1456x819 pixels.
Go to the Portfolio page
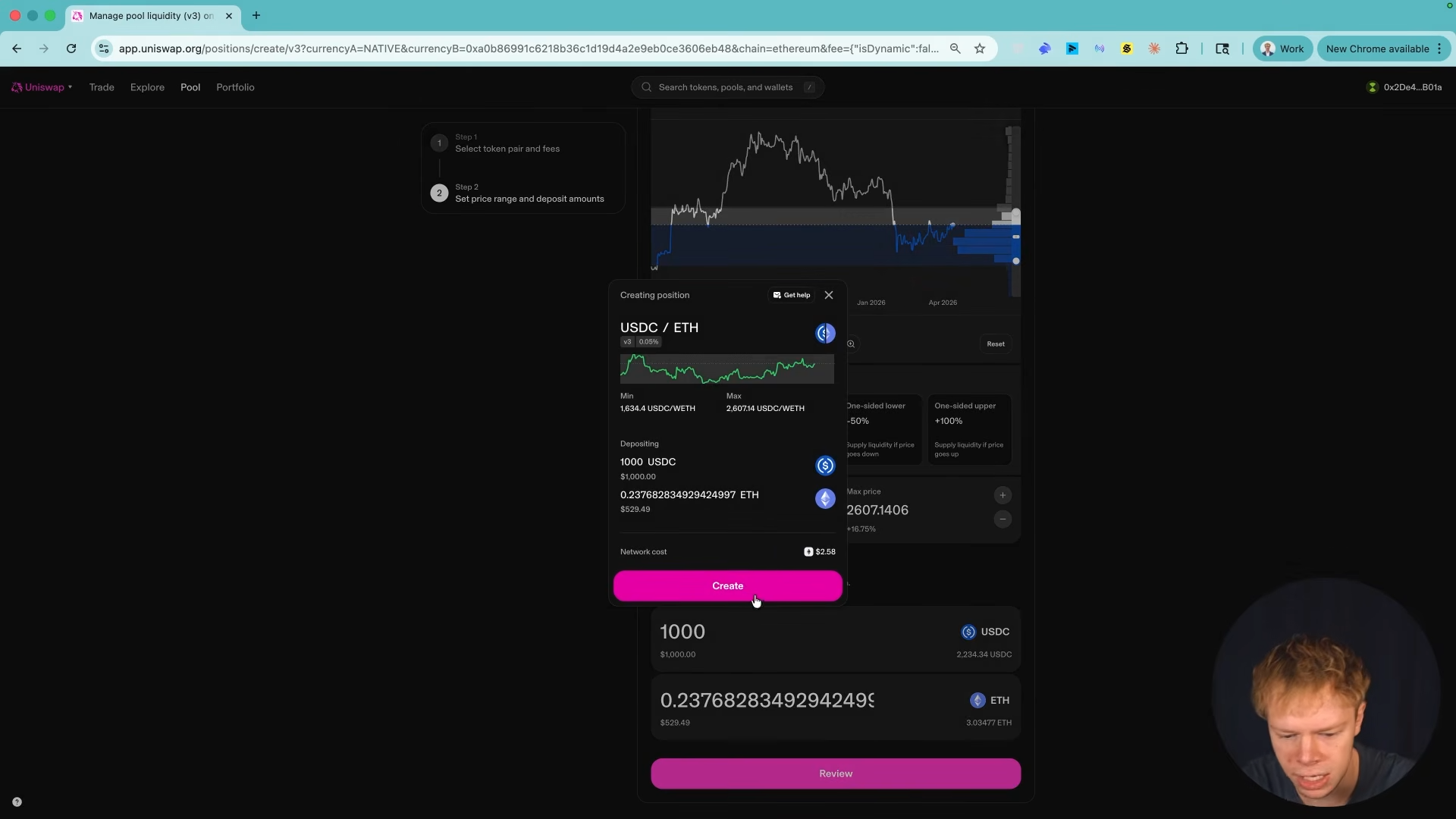click(235, 87)
